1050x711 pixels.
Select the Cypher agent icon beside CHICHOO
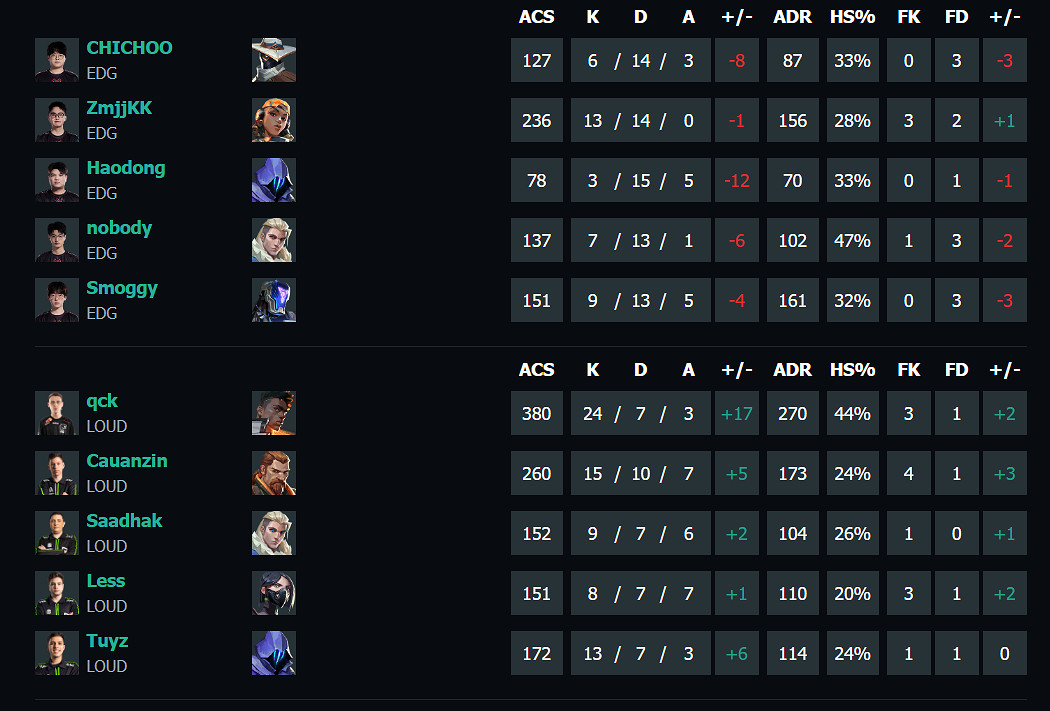273,60
